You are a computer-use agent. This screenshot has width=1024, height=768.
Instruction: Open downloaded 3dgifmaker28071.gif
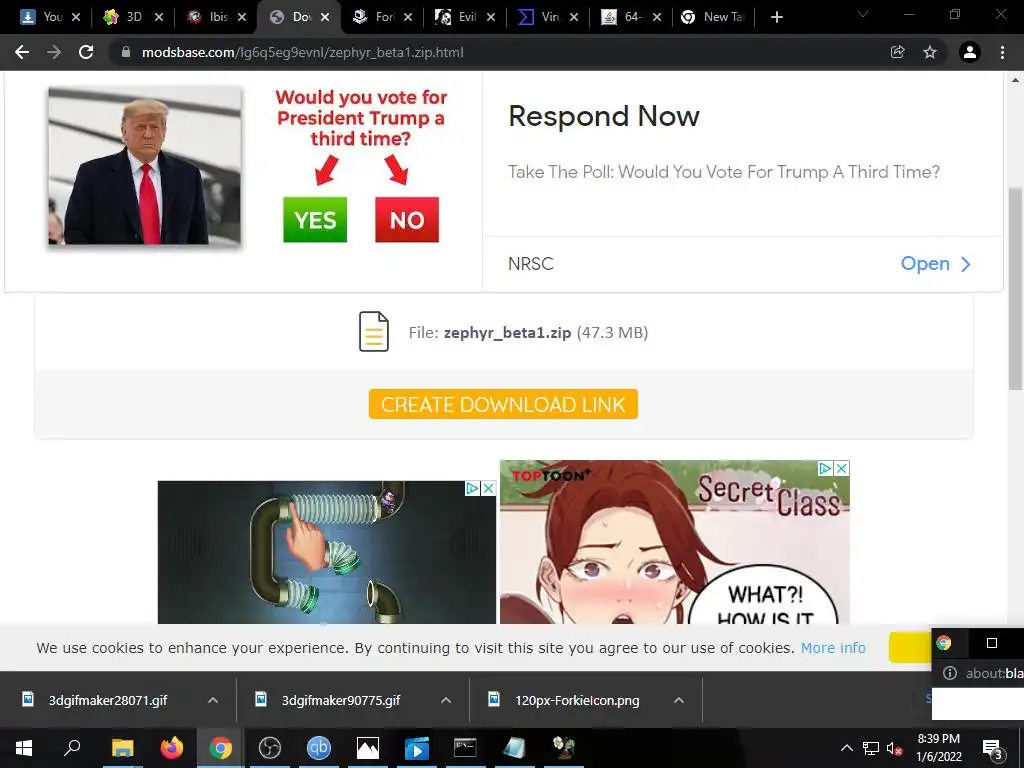pyautogui.click(x=108, y=700)
